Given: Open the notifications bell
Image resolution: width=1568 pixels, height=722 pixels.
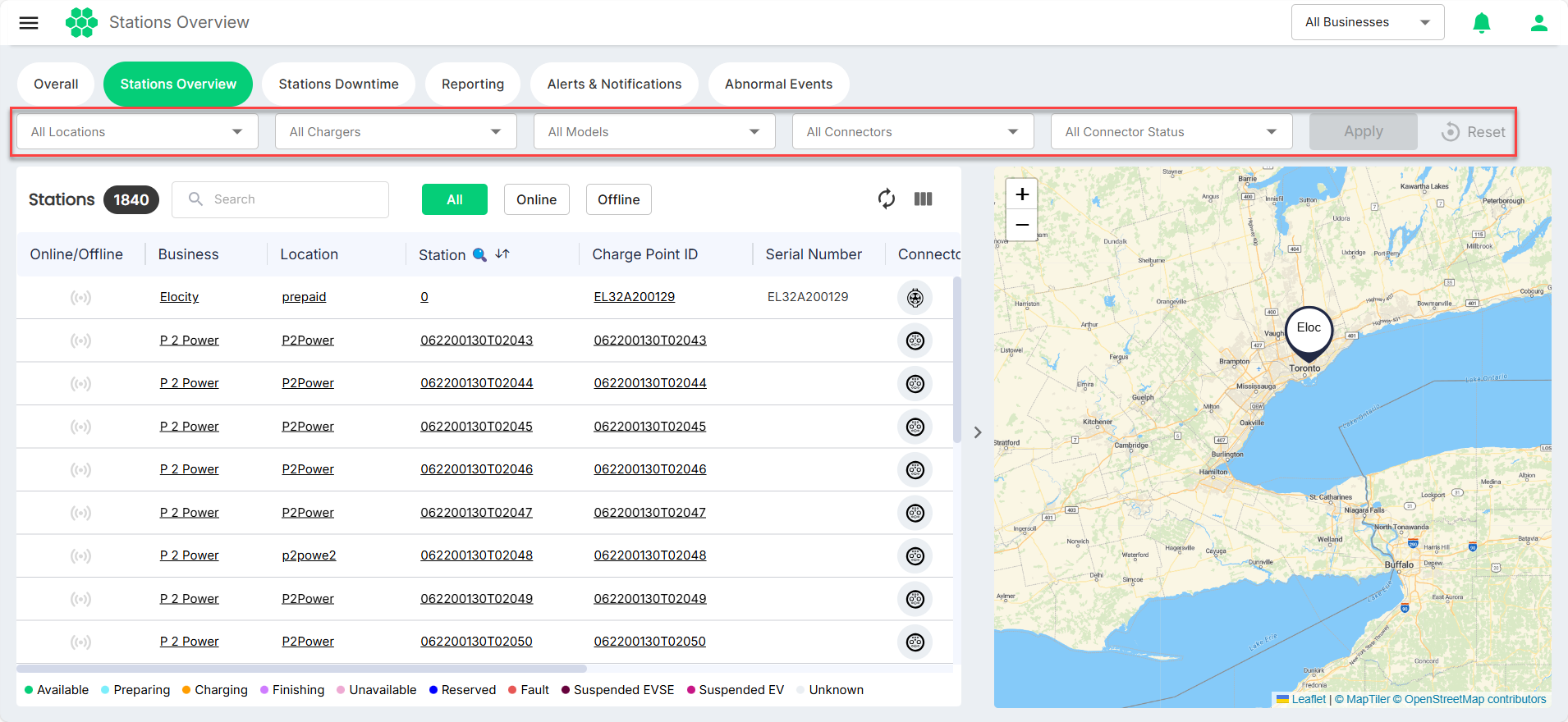Looking at the screenshot, I should (1482, 23).
